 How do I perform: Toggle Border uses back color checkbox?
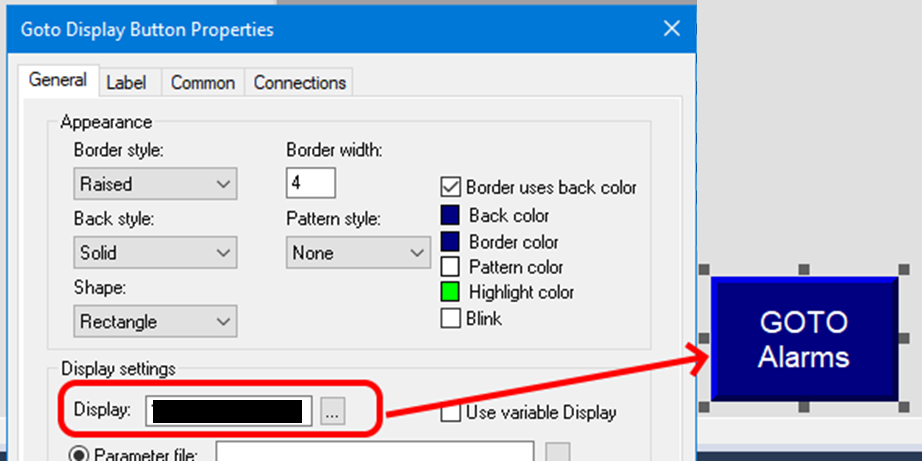pos(450,187)
